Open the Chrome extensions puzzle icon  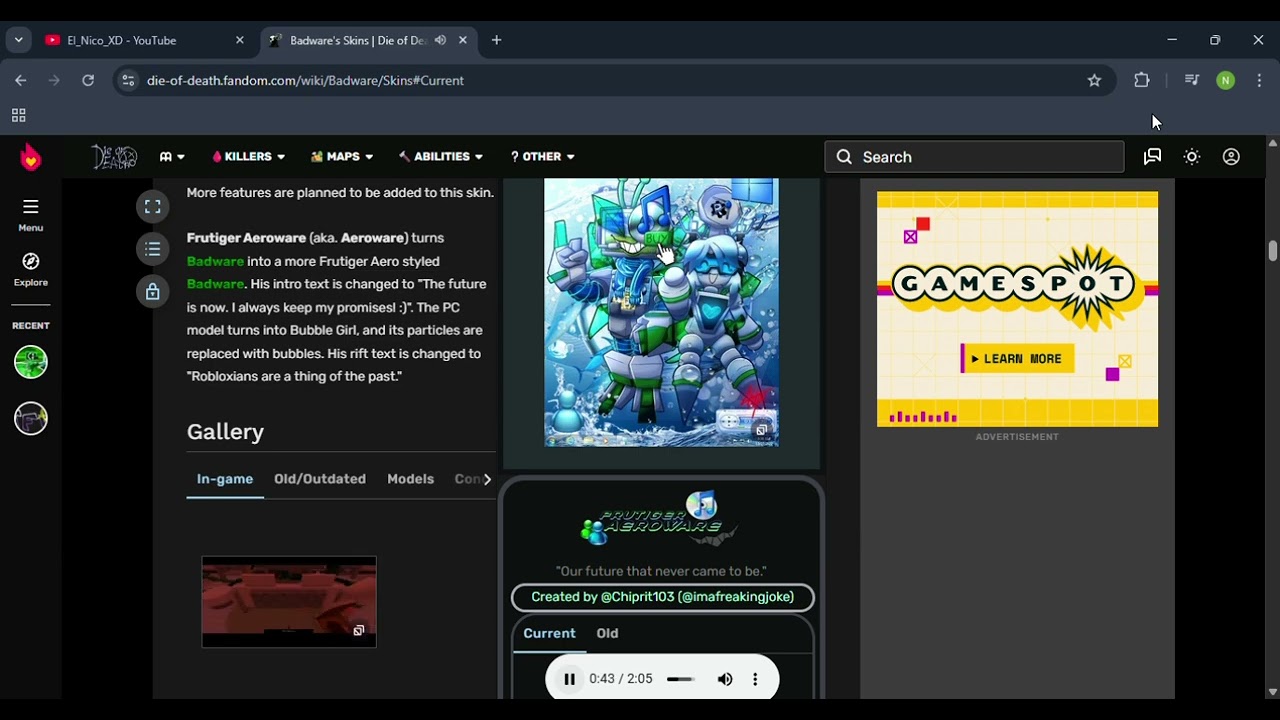tap(1142, 80)
